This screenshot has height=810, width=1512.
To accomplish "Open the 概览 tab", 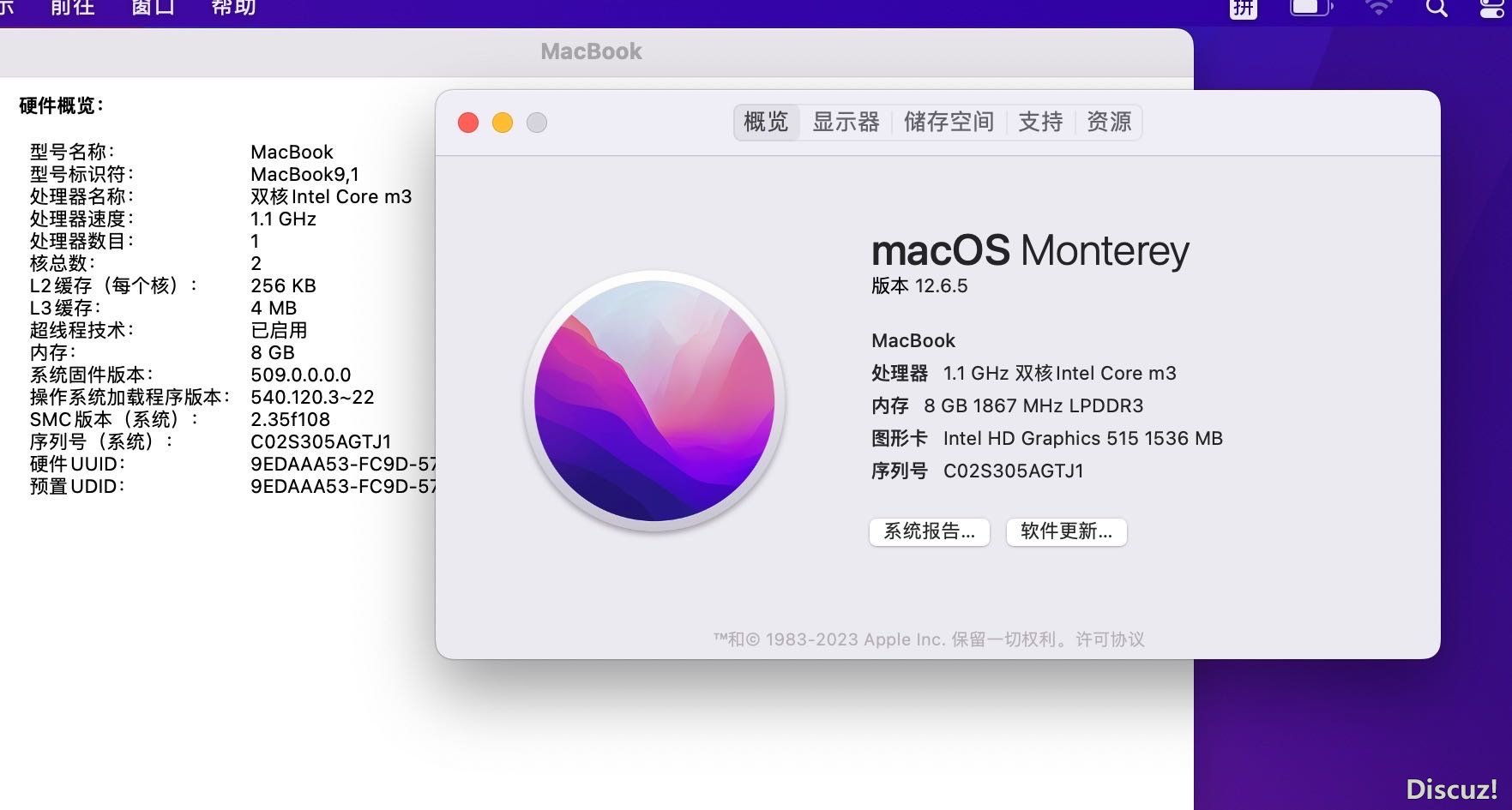I will 766,123.
